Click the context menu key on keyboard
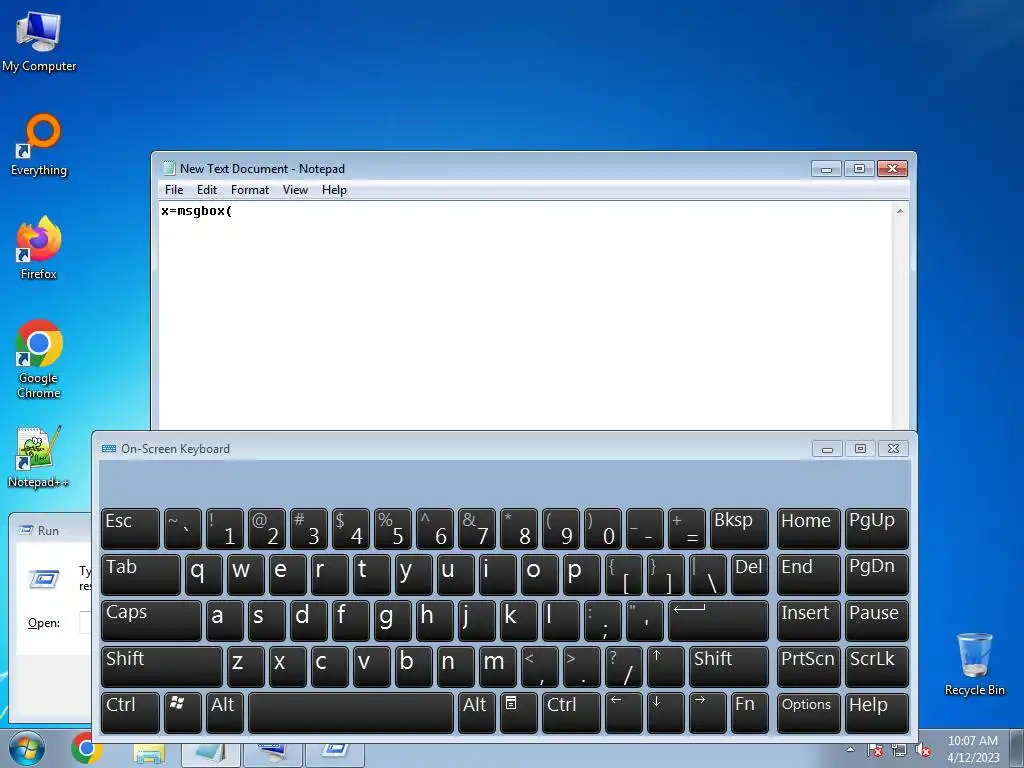The image size is (1024, 768). coord(517,712)
